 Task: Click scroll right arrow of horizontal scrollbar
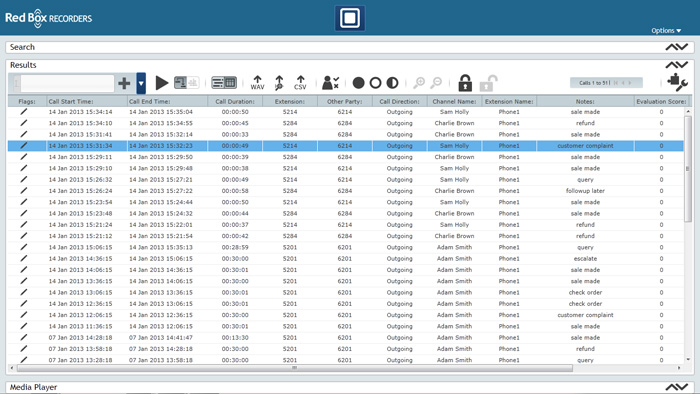tap(679, 368)
